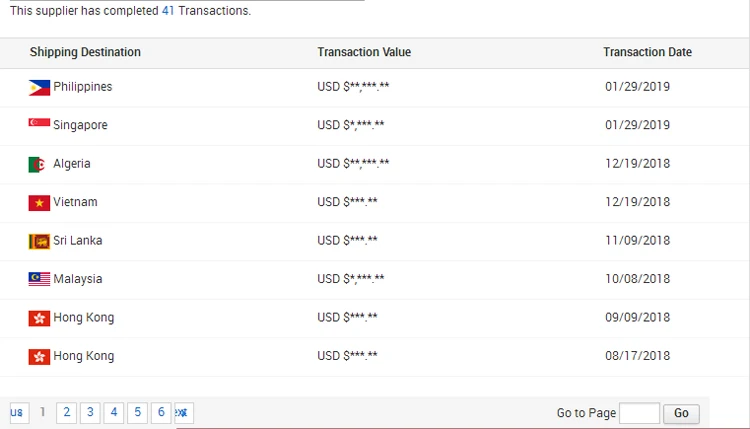Click the Vietnam flag icon
The height and width of the screenshot is (429, 750).
coord(39,202)
